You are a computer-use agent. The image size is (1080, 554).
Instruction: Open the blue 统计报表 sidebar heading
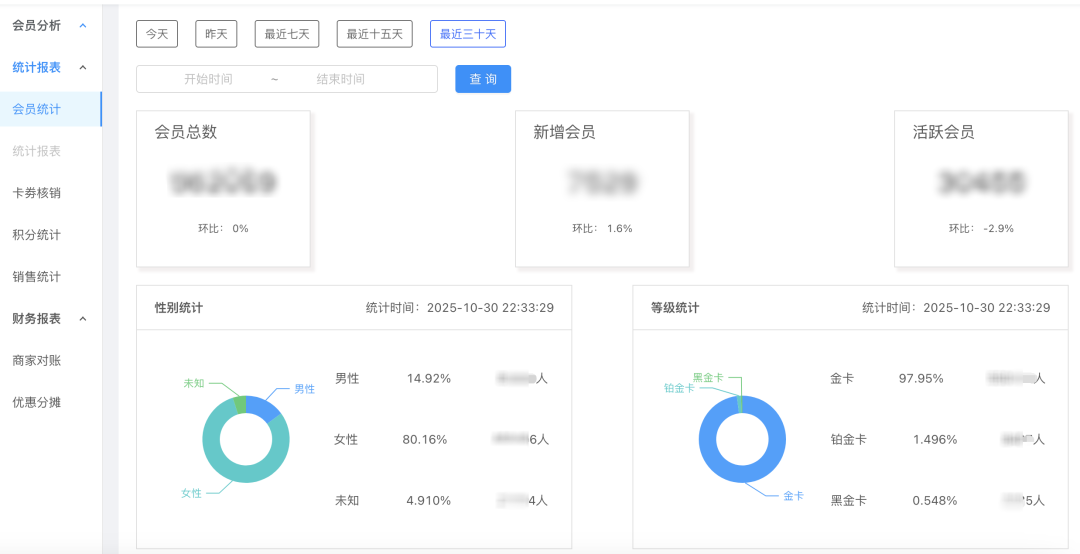[37, 68]
